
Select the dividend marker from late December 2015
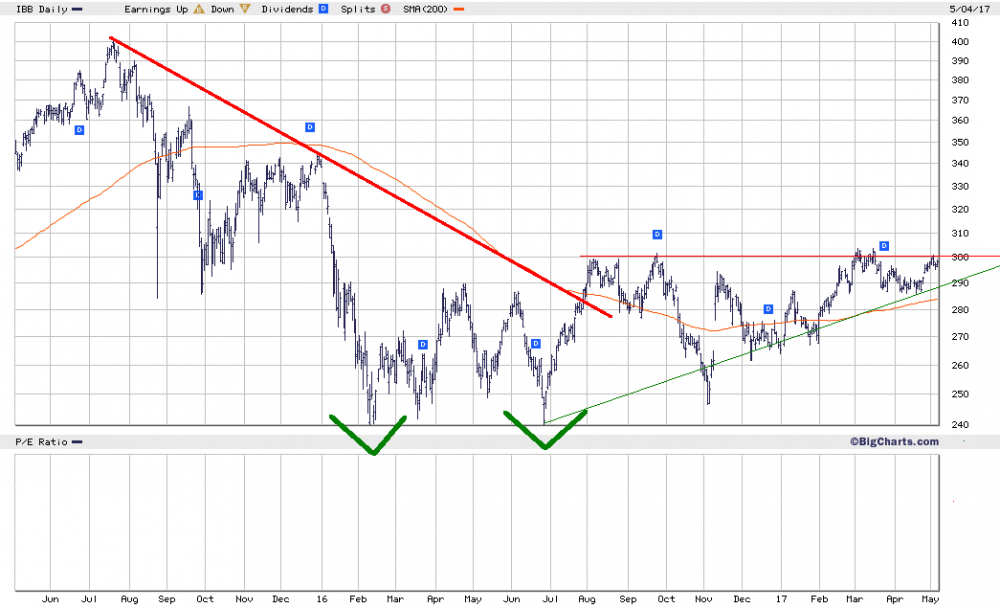[310, 127]
